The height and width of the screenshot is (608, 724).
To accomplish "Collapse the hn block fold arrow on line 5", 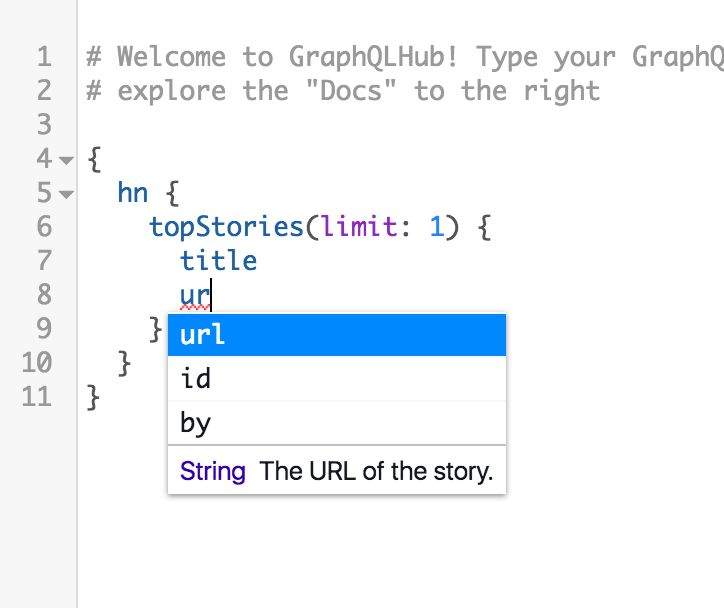I will 66,194.
